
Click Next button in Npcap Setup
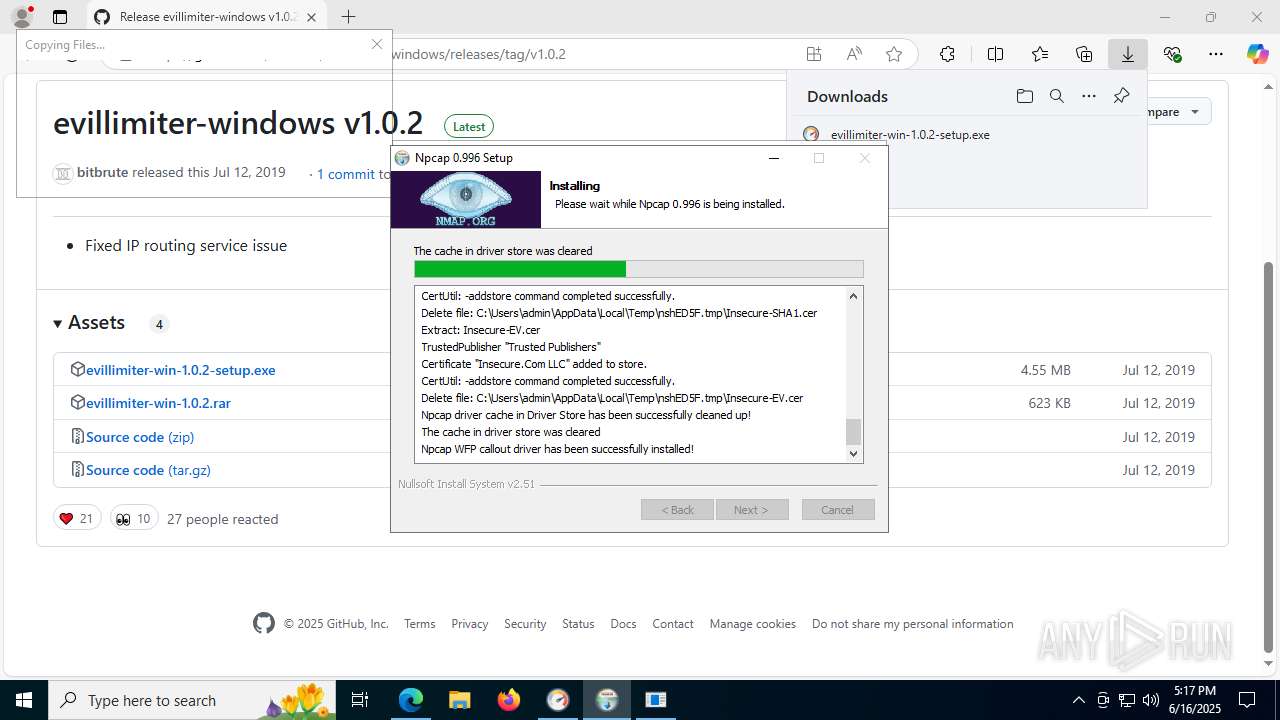752,510
